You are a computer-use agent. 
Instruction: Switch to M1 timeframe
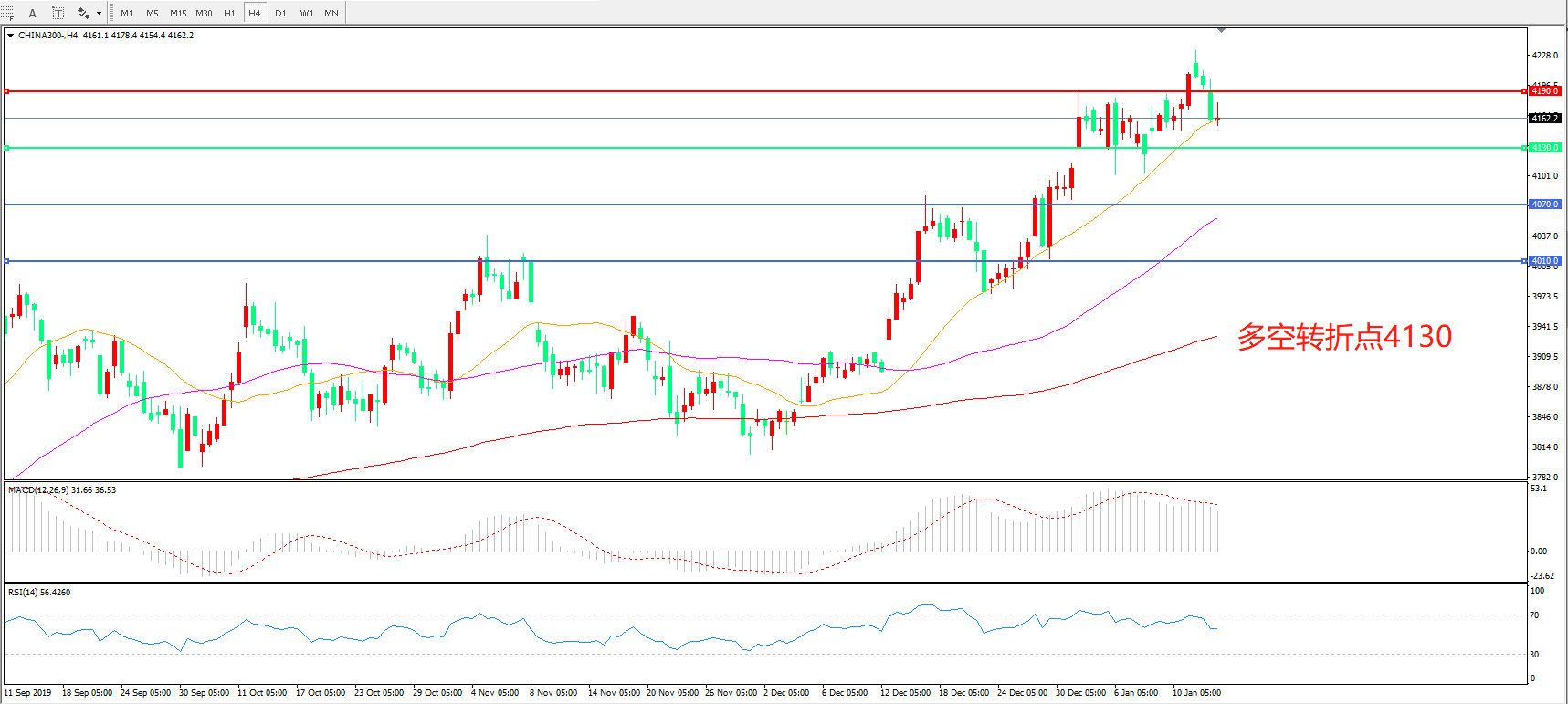[x=127, y=13]
